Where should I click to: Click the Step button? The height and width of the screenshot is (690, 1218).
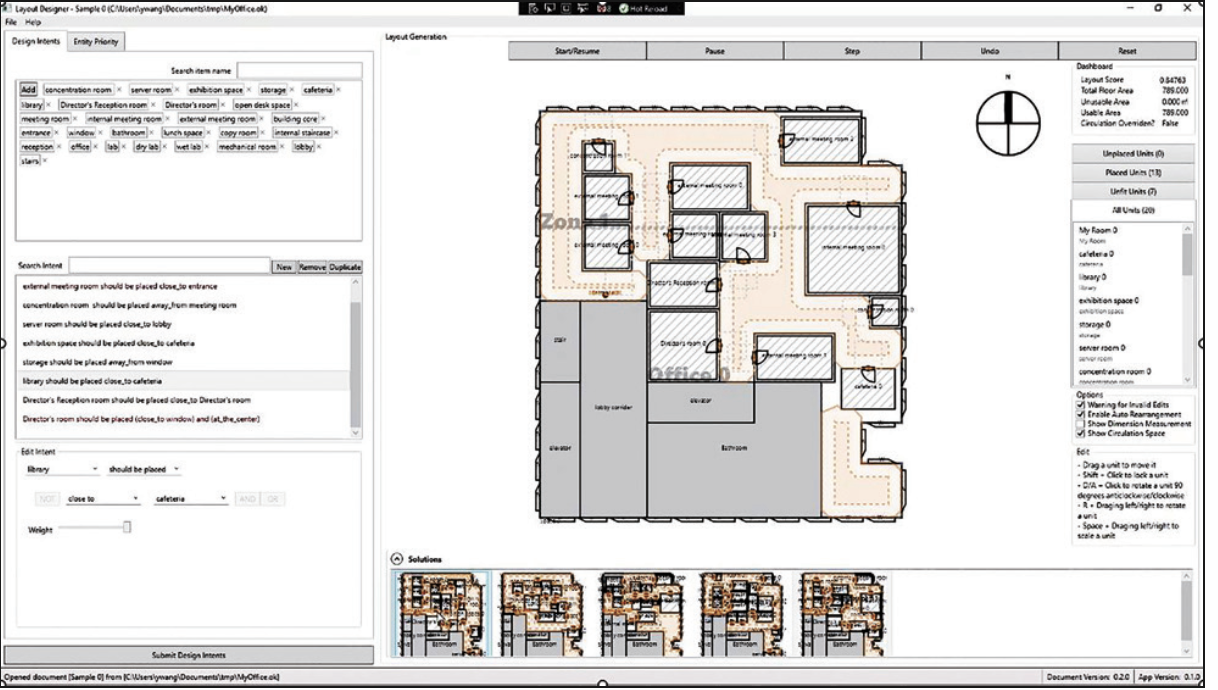point(852,51)
